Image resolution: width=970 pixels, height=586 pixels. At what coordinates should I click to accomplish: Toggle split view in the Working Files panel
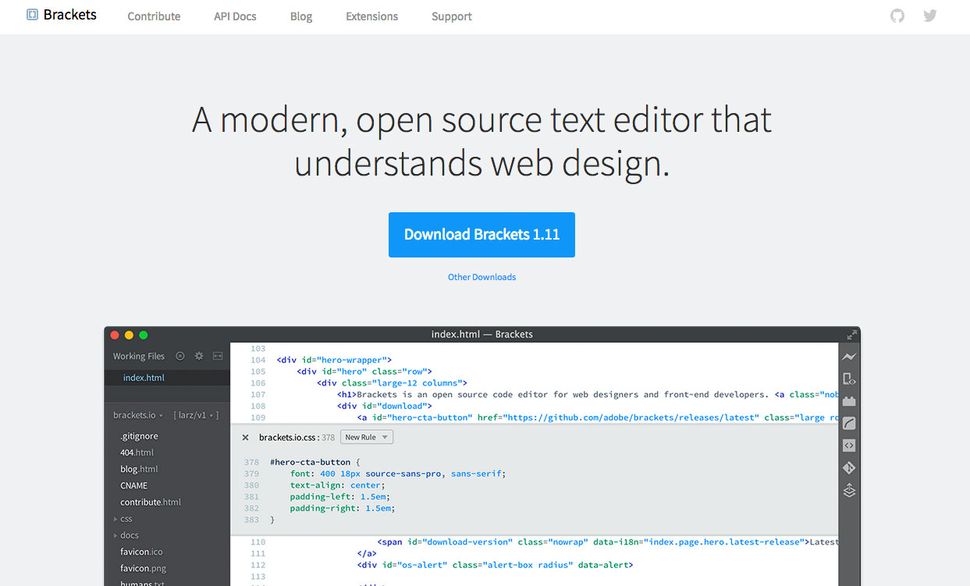click(218, 356)
